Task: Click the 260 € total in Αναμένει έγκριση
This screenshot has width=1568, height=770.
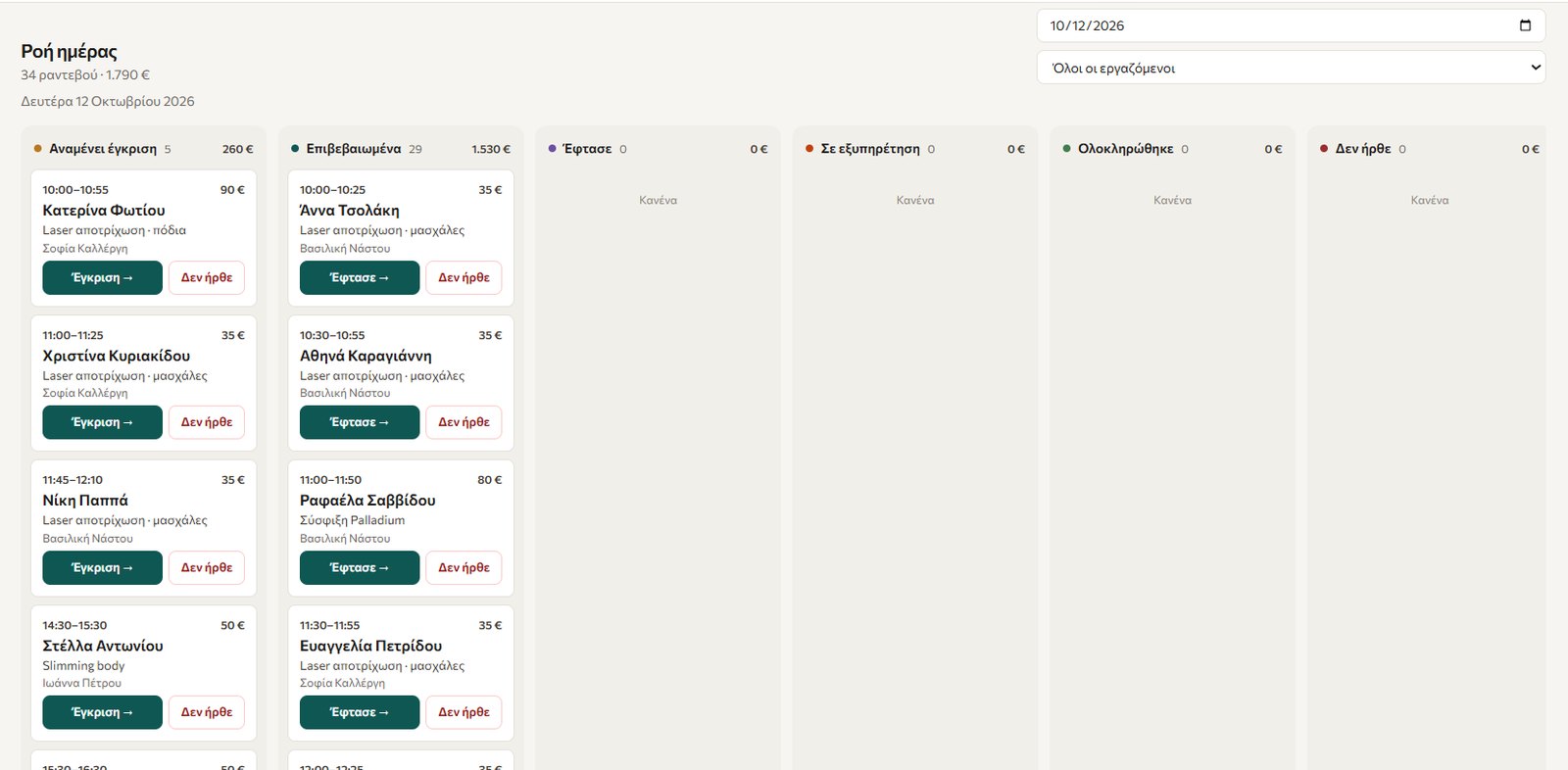Action: coord(237,149)
